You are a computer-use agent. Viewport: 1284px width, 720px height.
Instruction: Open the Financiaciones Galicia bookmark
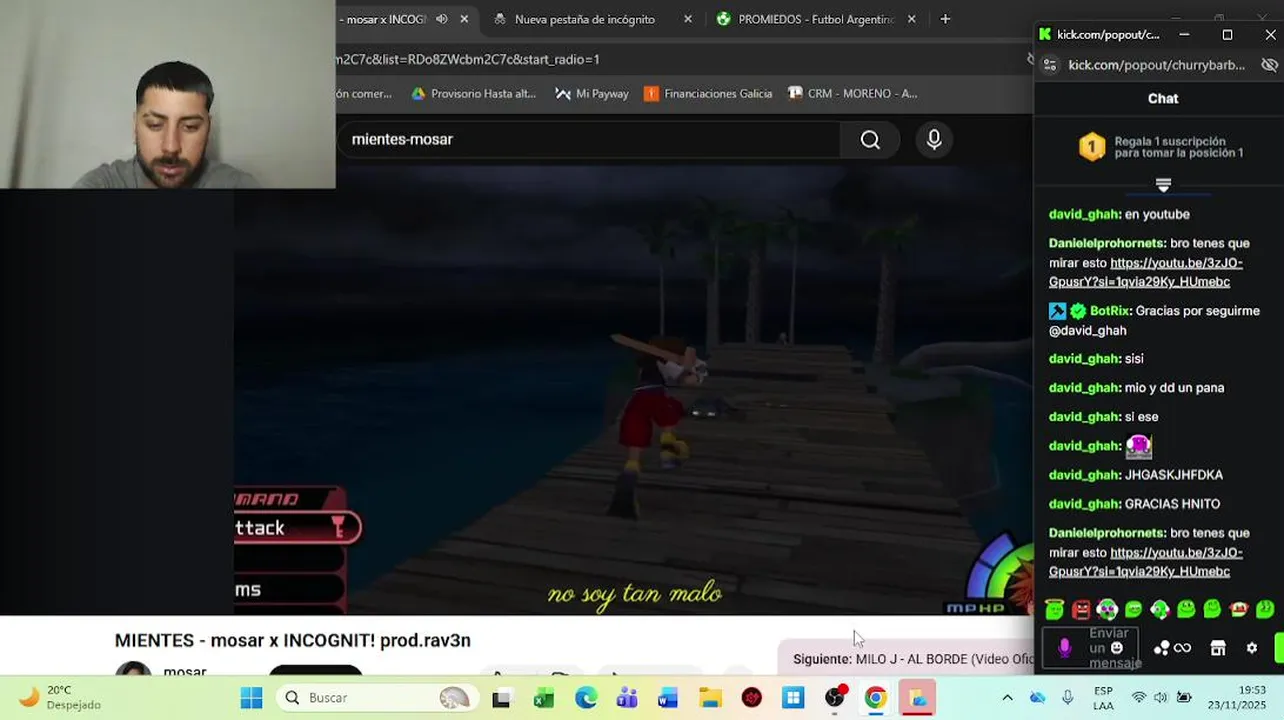pos(708,93)
